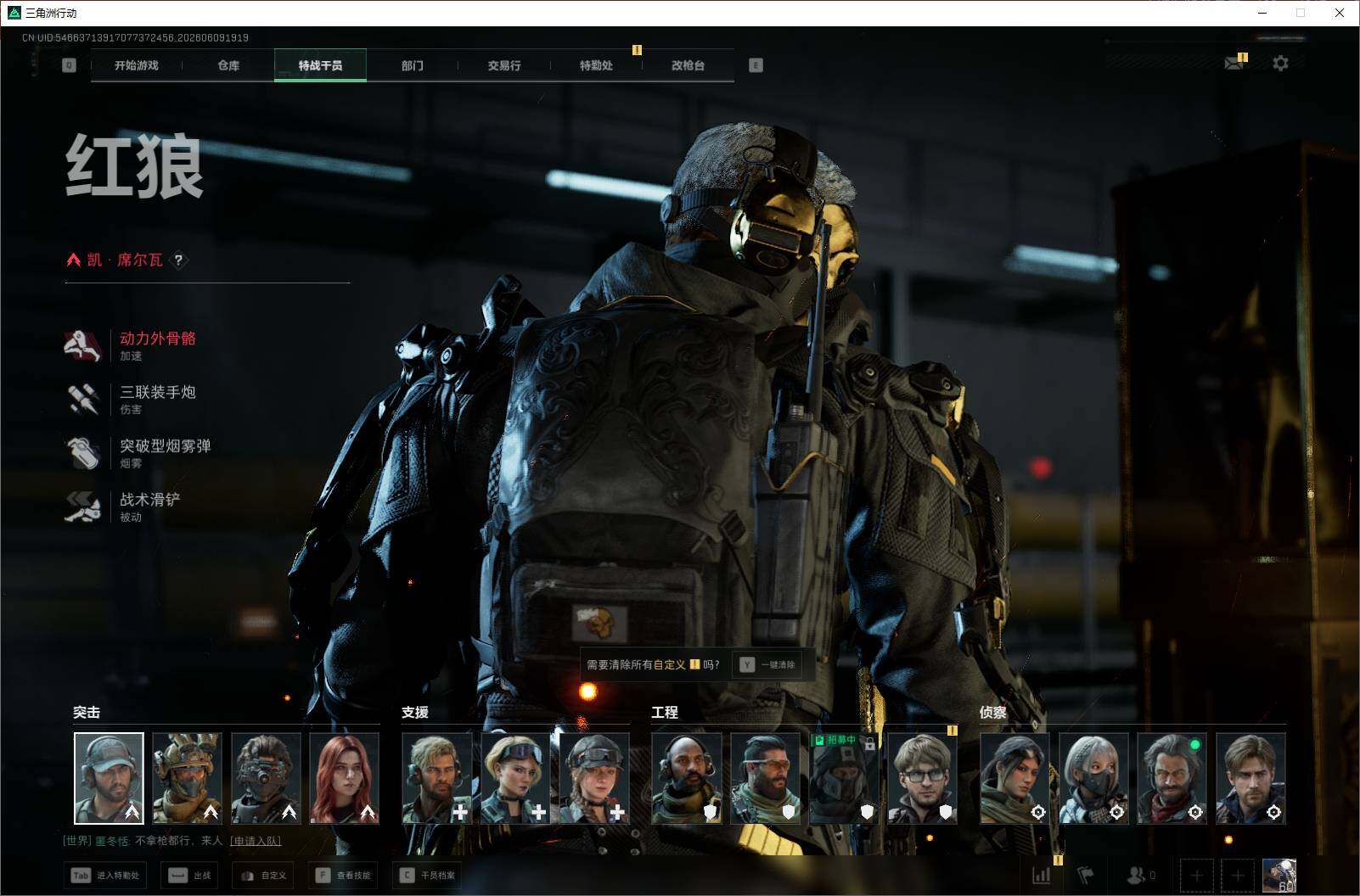Select the 突破型烟雾弹 skill icon
Screen dimensions: 1360x896
tap(83, 452)
